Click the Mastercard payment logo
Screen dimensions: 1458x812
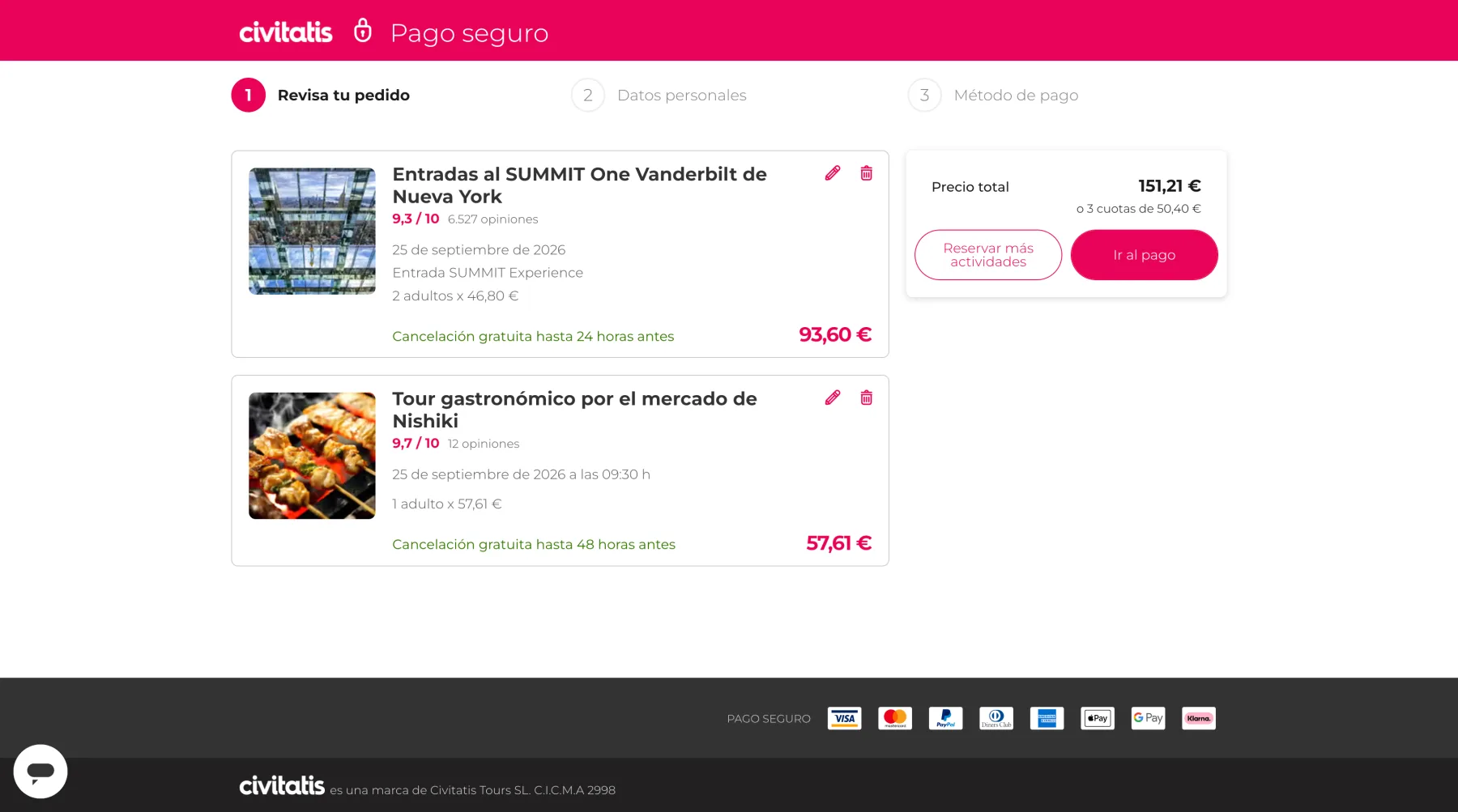(x=895, y=718)
